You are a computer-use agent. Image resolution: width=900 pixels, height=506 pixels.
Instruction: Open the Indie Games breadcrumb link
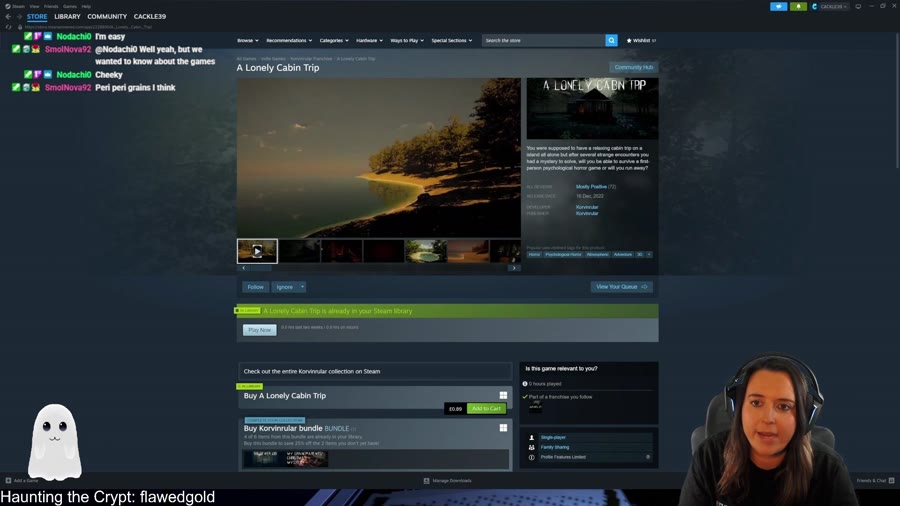point(273,59)
